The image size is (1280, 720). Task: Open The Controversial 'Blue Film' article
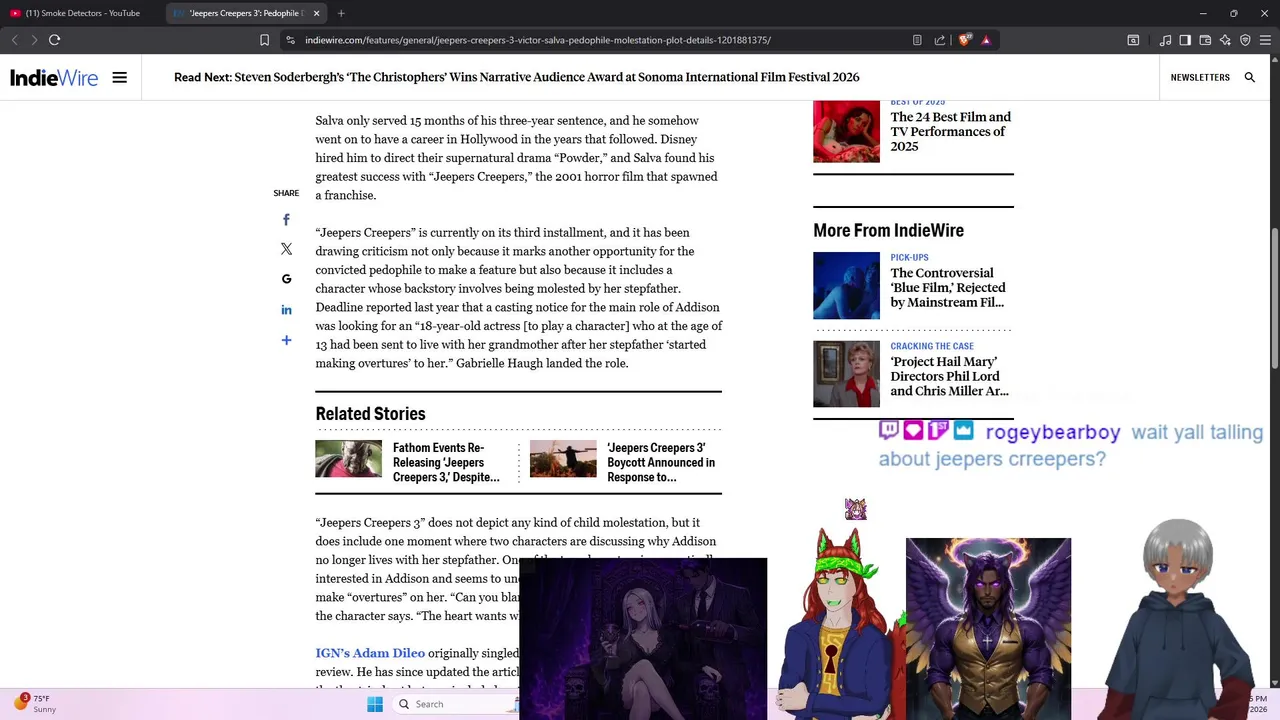948,287
